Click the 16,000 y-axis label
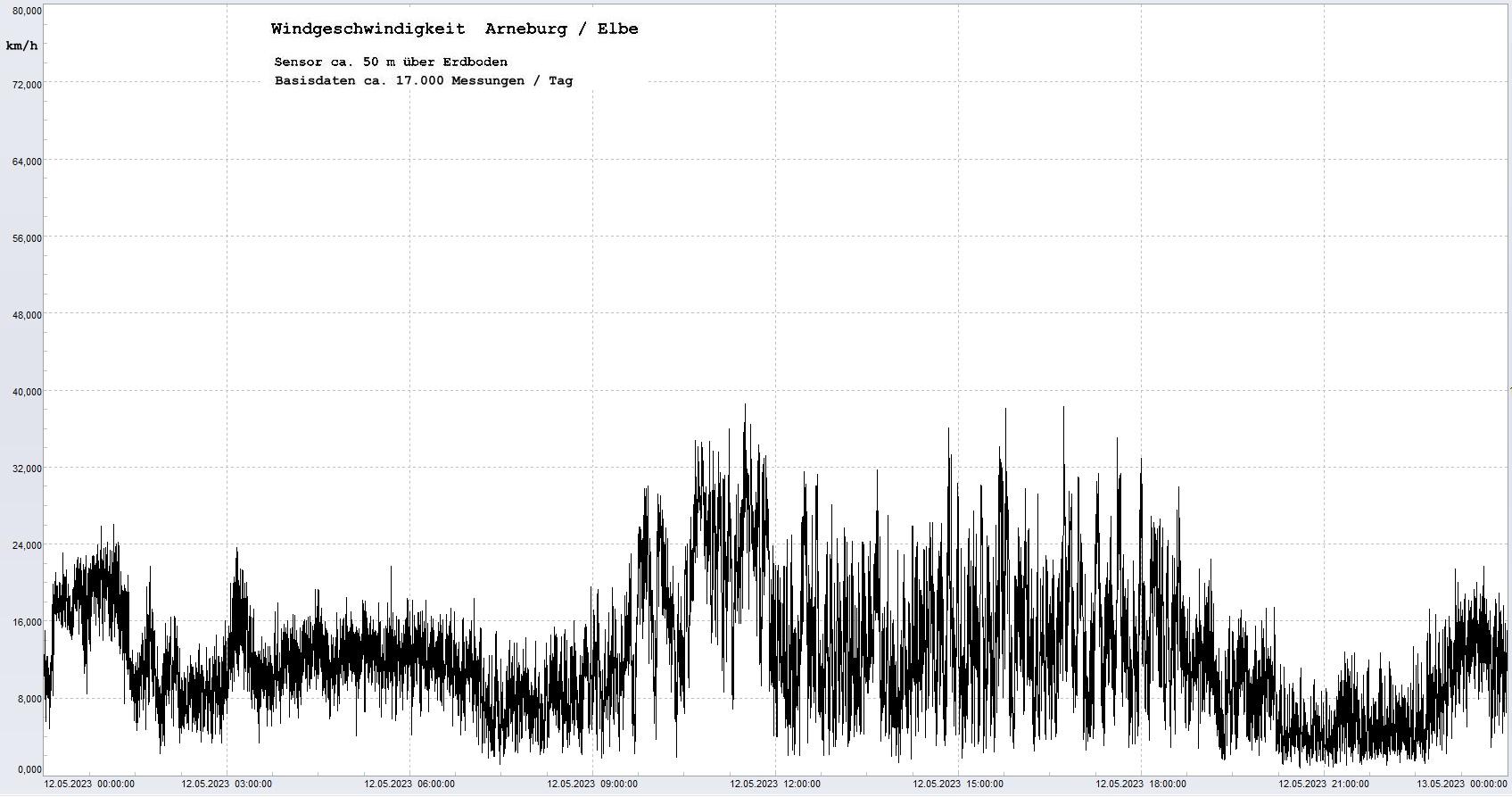Screen dimensions: 1512x797 pyautogui.click(x=26, y=622)
